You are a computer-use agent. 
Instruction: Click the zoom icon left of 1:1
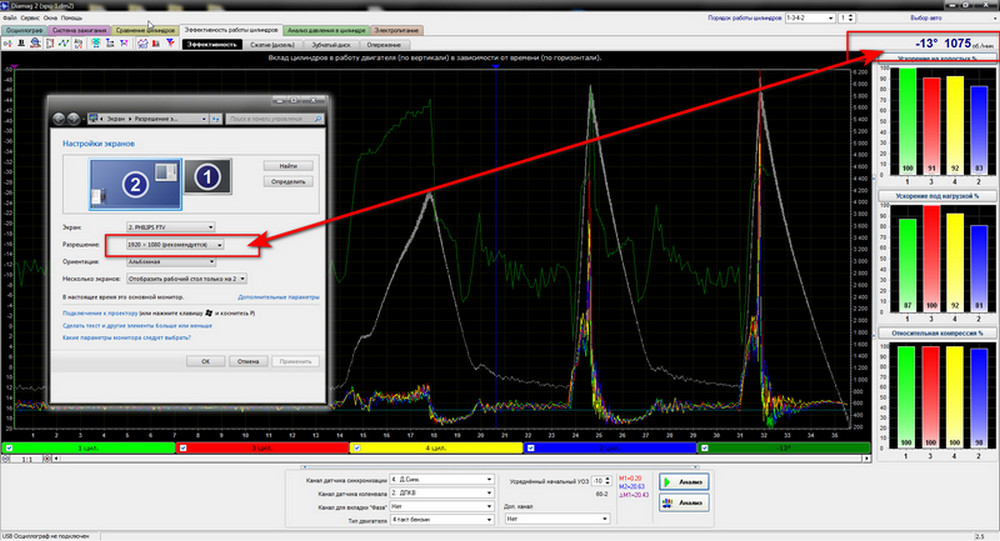6,459
